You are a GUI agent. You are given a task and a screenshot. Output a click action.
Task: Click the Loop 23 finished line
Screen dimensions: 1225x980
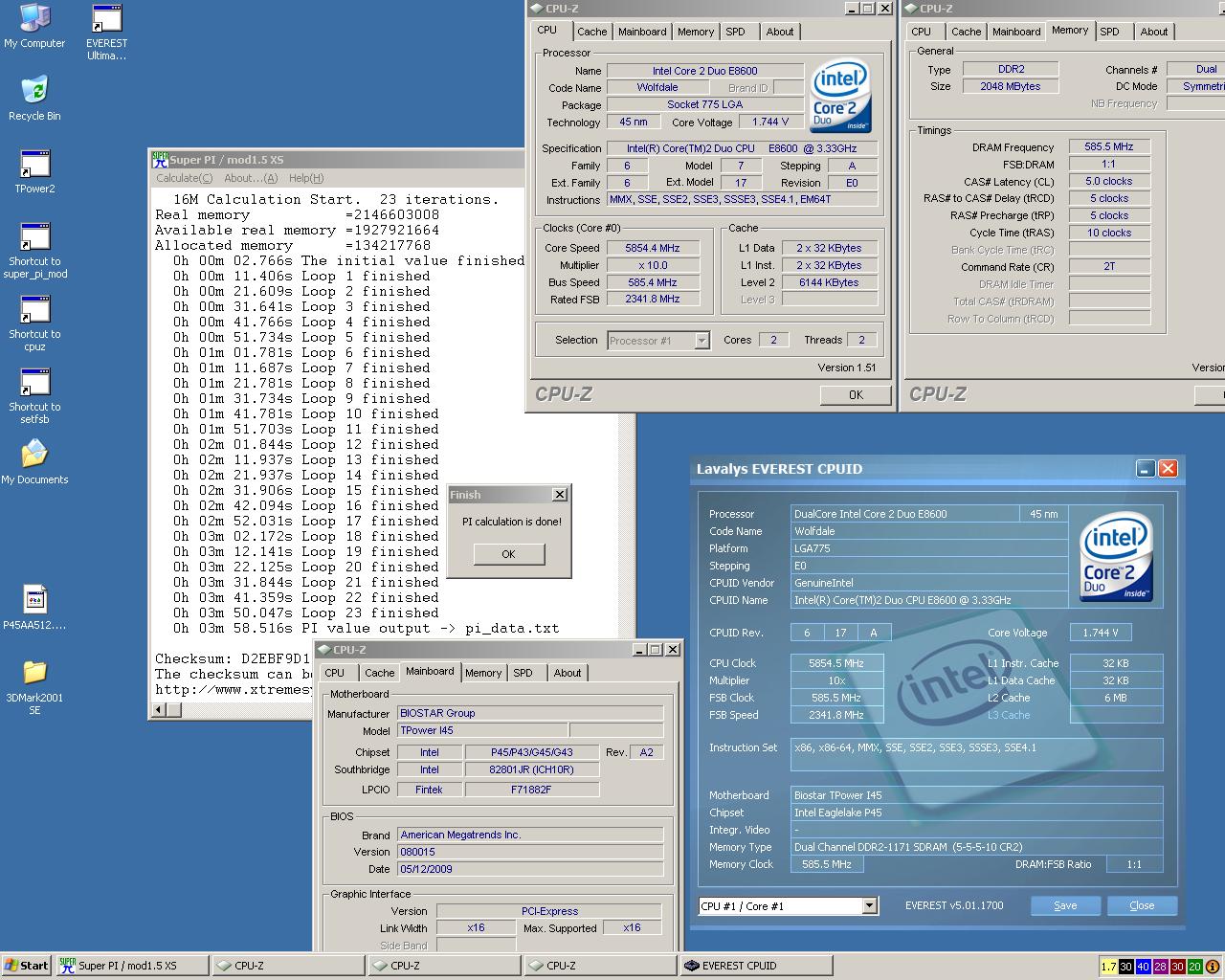tap(306, 612)
